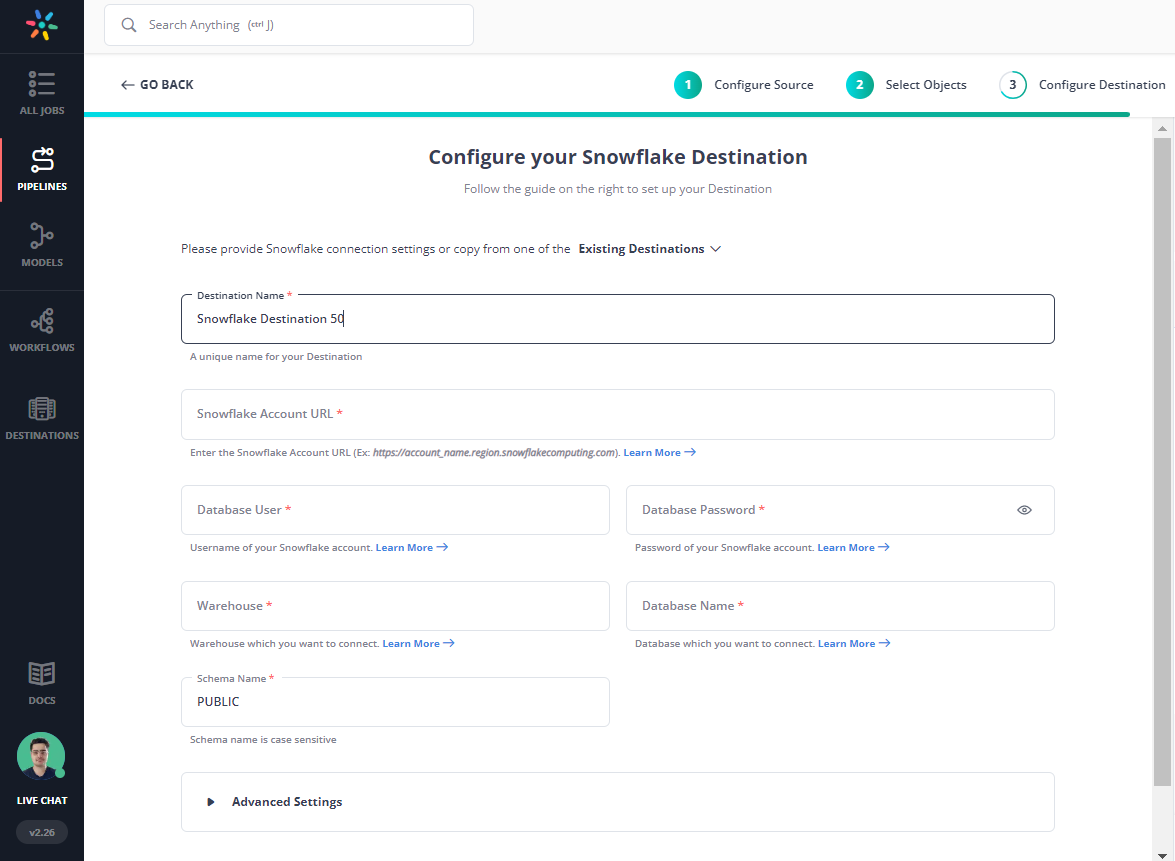Click the GO BACK button
Viewport: 1175px width, 861px height.
click(x=156, y=85)
